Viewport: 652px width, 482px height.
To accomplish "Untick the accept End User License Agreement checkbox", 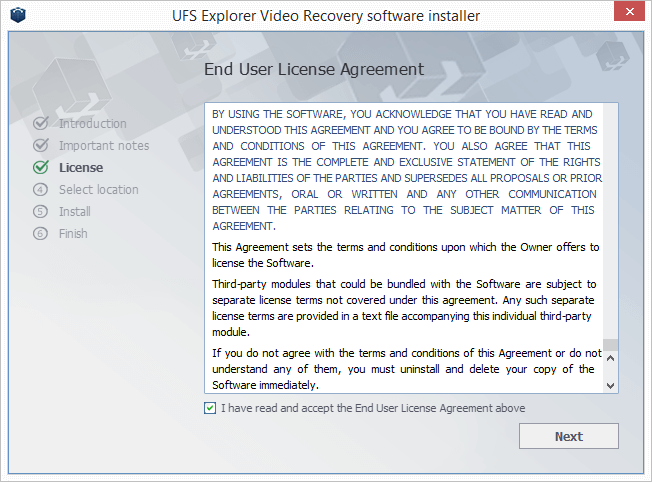I will click(210, 408).
